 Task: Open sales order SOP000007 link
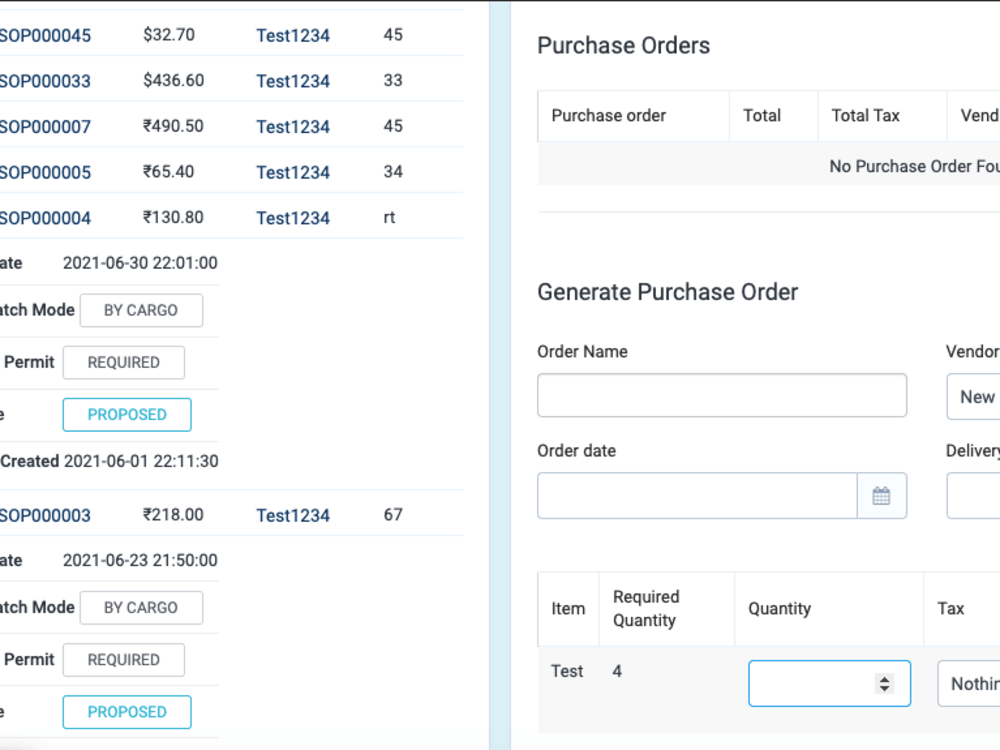tap(45, 126)
